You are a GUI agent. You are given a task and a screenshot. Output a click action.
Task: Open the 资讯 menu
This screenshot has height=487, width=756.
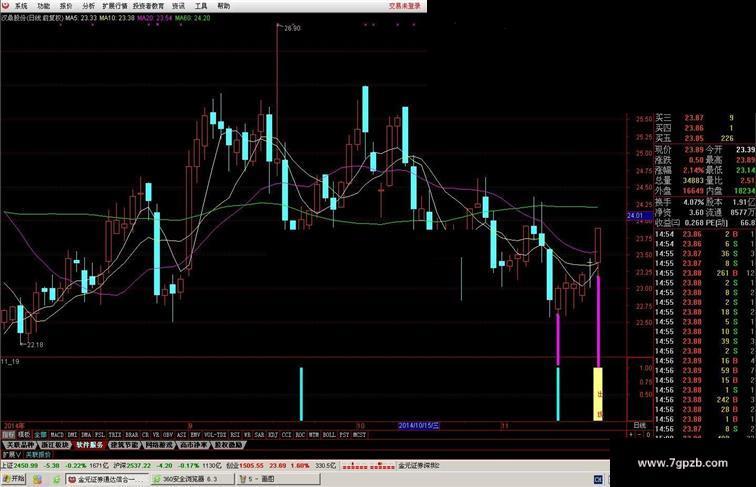point(179,6)
